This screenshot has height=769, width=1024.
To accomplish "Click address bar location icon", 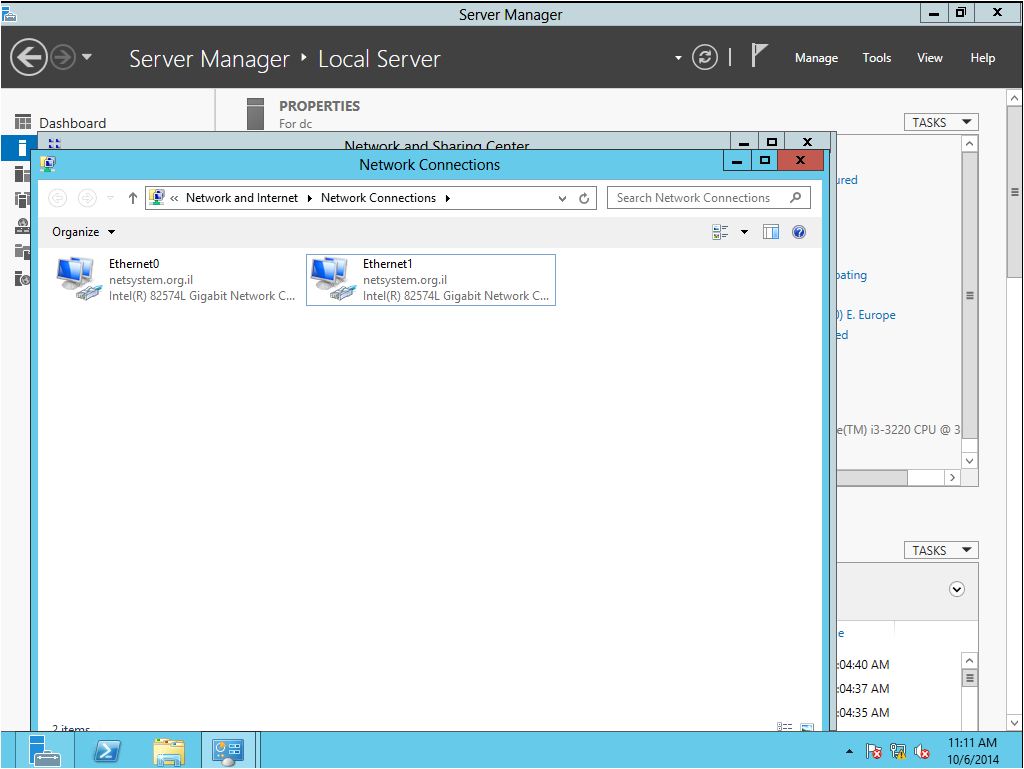I will [x=157, y=197].
